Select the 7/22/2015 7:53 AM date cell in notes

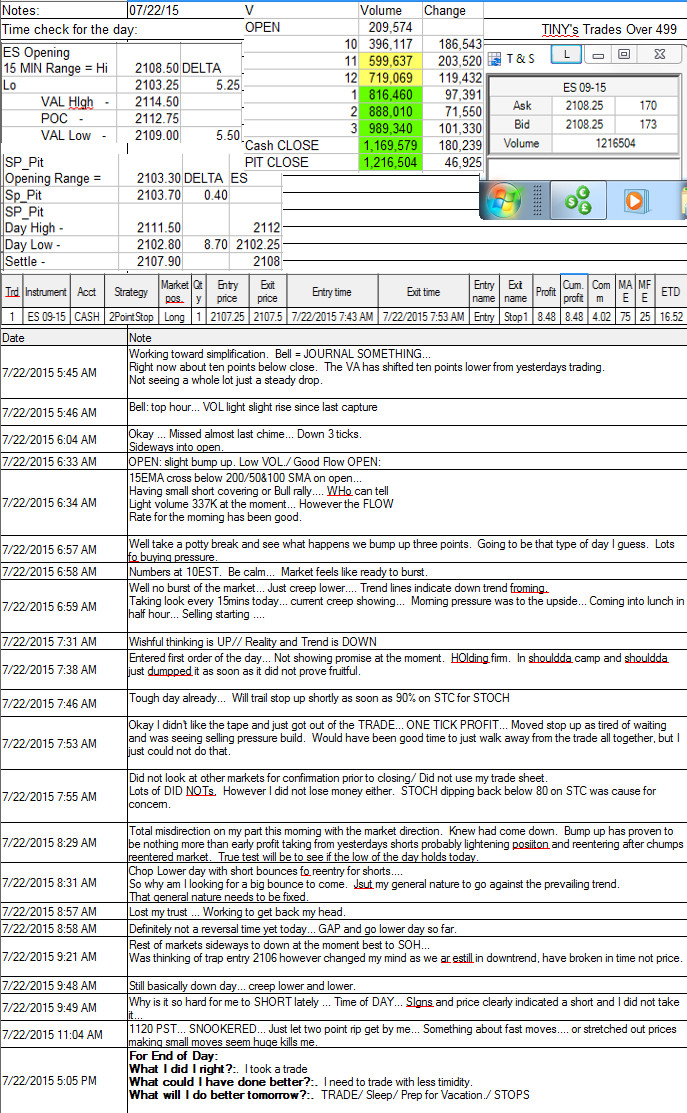click(x=64, y=744)
